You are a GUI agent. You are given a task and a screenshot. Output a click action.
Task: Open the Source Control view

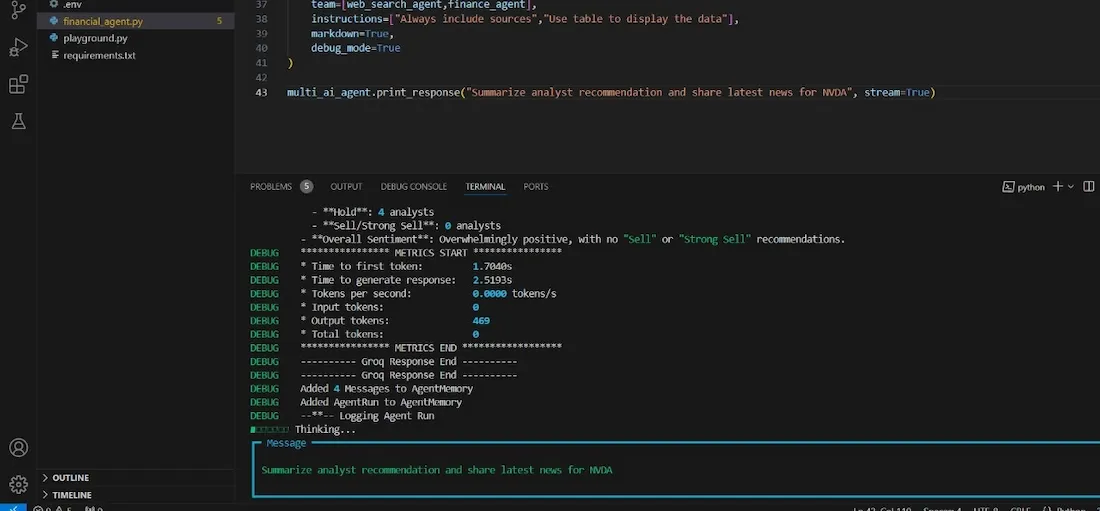18,10
